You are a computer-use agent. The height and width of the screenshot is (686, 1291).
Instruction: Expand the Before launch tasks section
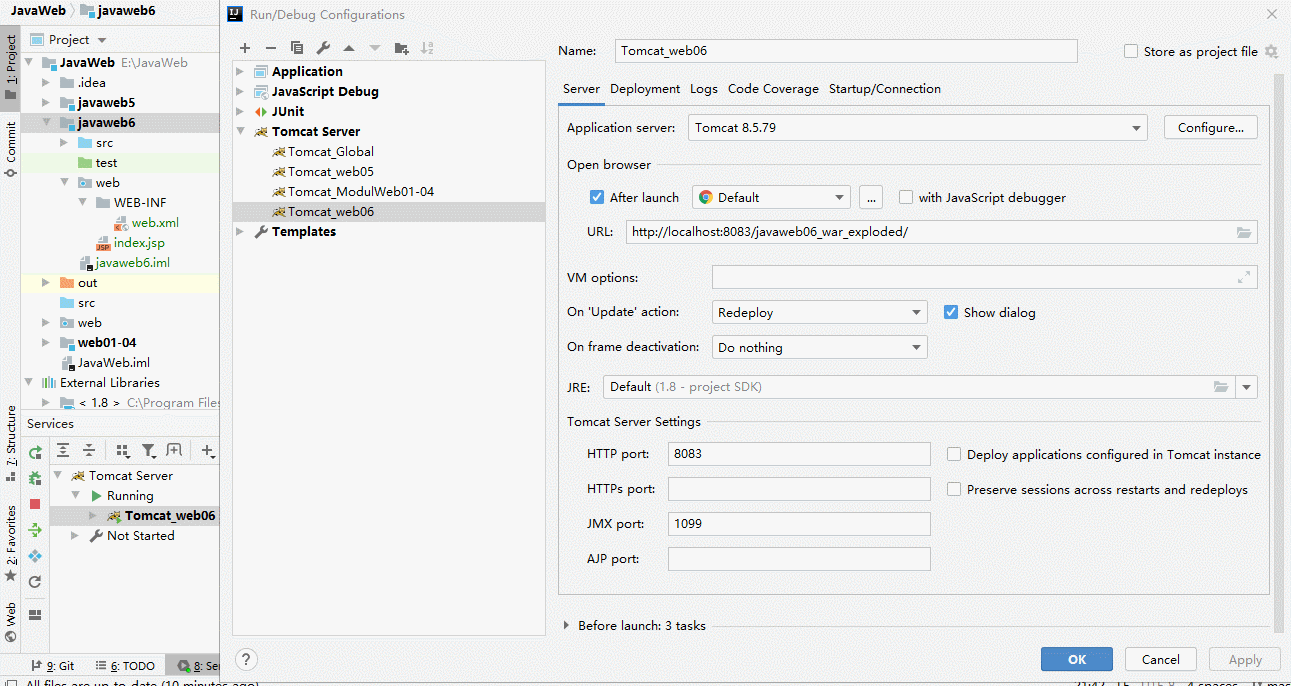click(x=568, y=625)
